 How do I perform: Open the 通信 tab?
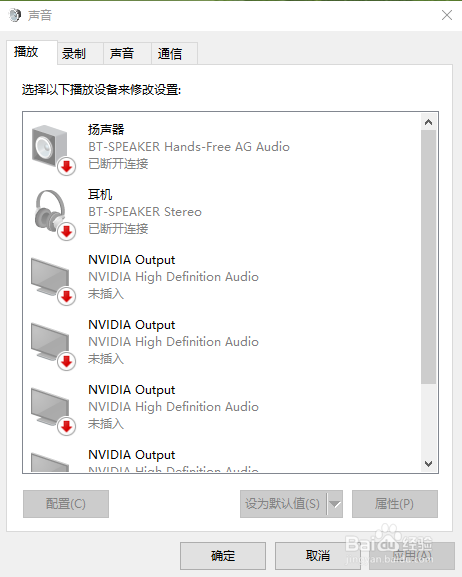tap(174, 54)
